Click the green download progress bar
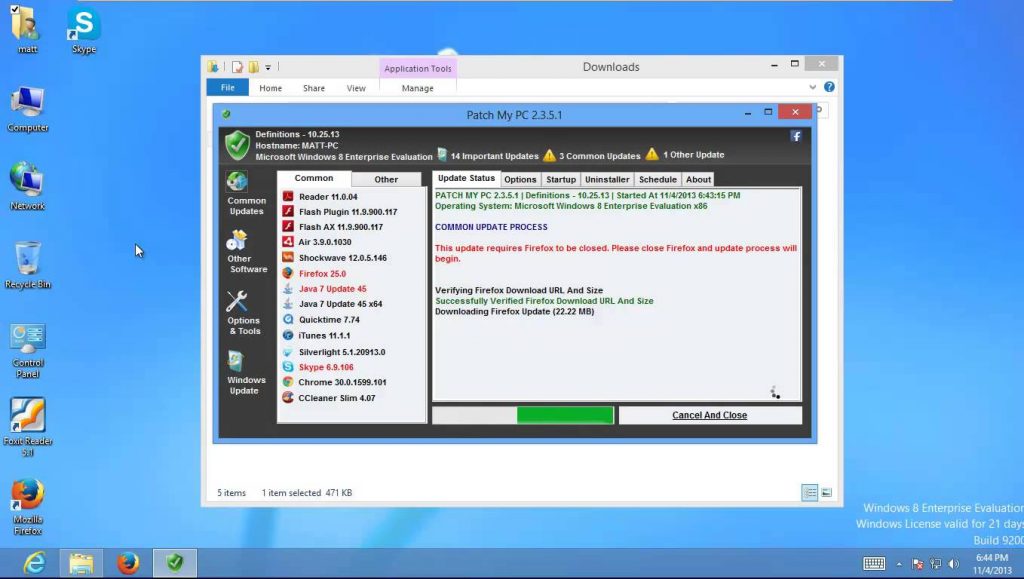The height and width of the screenshot is (579, 1024). tap(565, 415)
